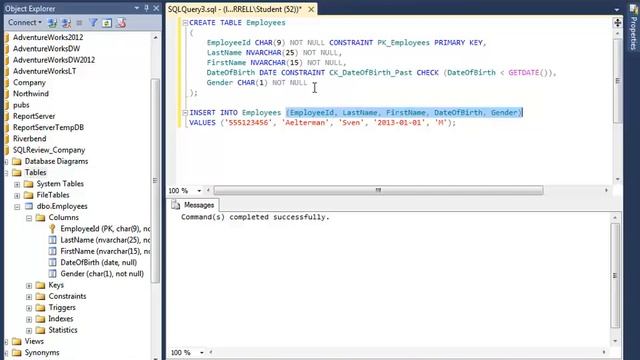The width and height of the screenshot is (640, 360).
Task: Expand the Triggers folder
Action: point(29,308)
